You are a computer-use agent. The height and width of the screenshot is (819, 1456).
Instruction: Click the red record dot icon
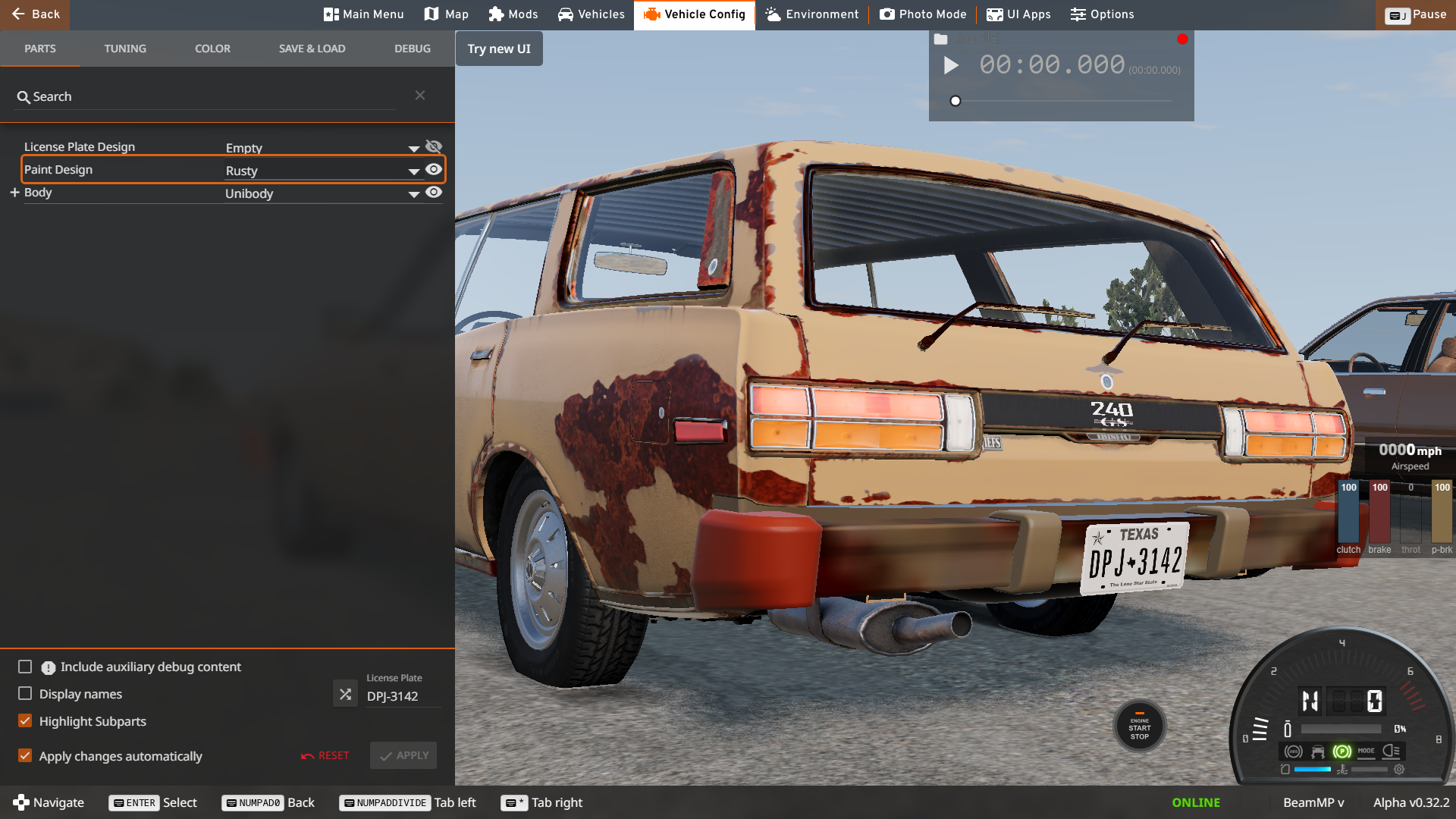coord(1182,39)
